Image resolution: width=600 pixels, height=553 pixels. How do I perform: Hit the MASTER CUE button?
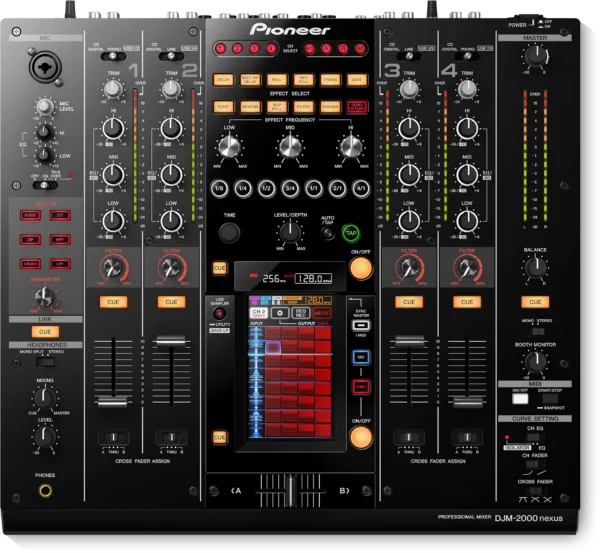(535, 302)
